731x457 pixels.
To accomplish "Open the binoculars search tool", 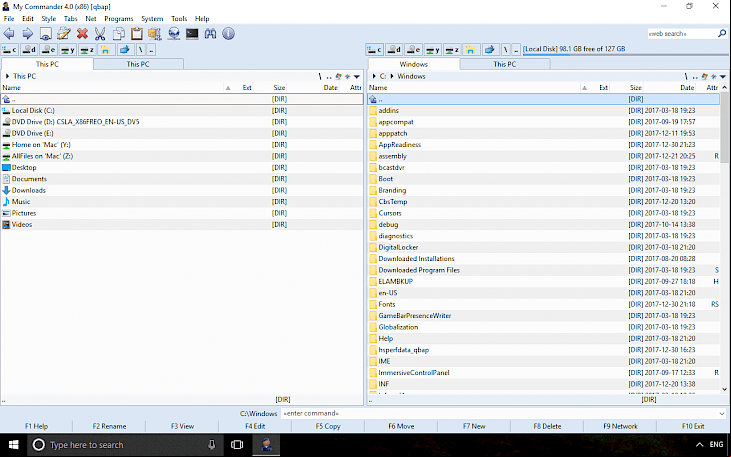I will [210, 34].
